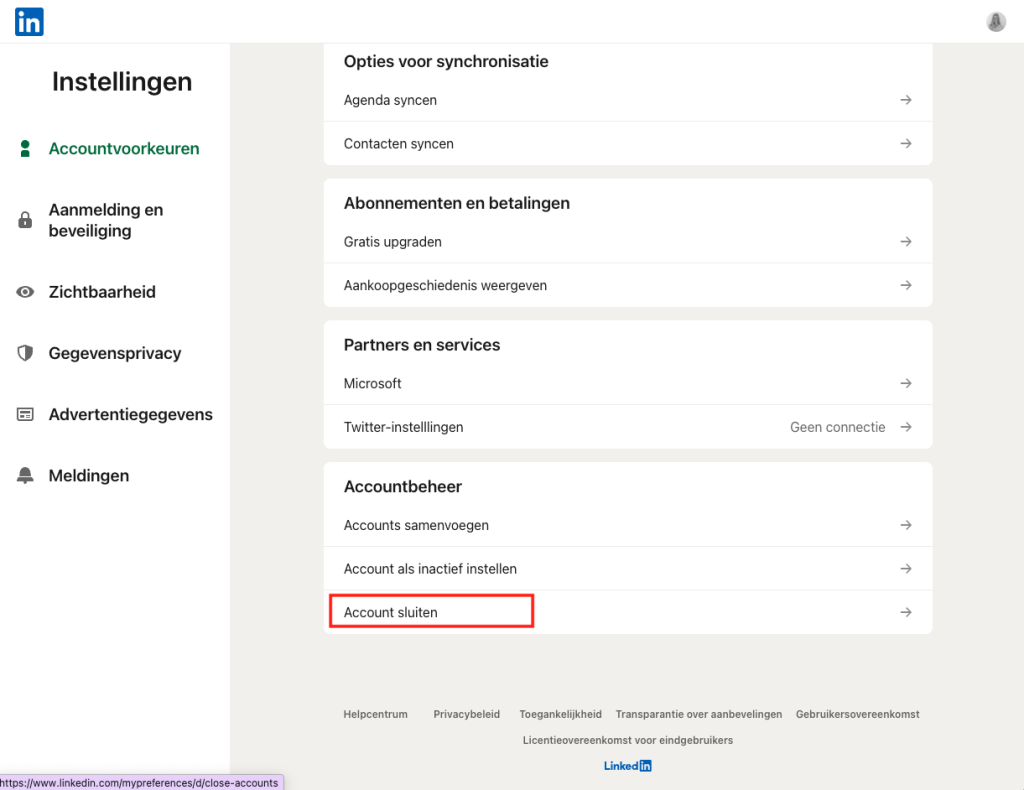Click Gratis upgraden

(390, 241)
